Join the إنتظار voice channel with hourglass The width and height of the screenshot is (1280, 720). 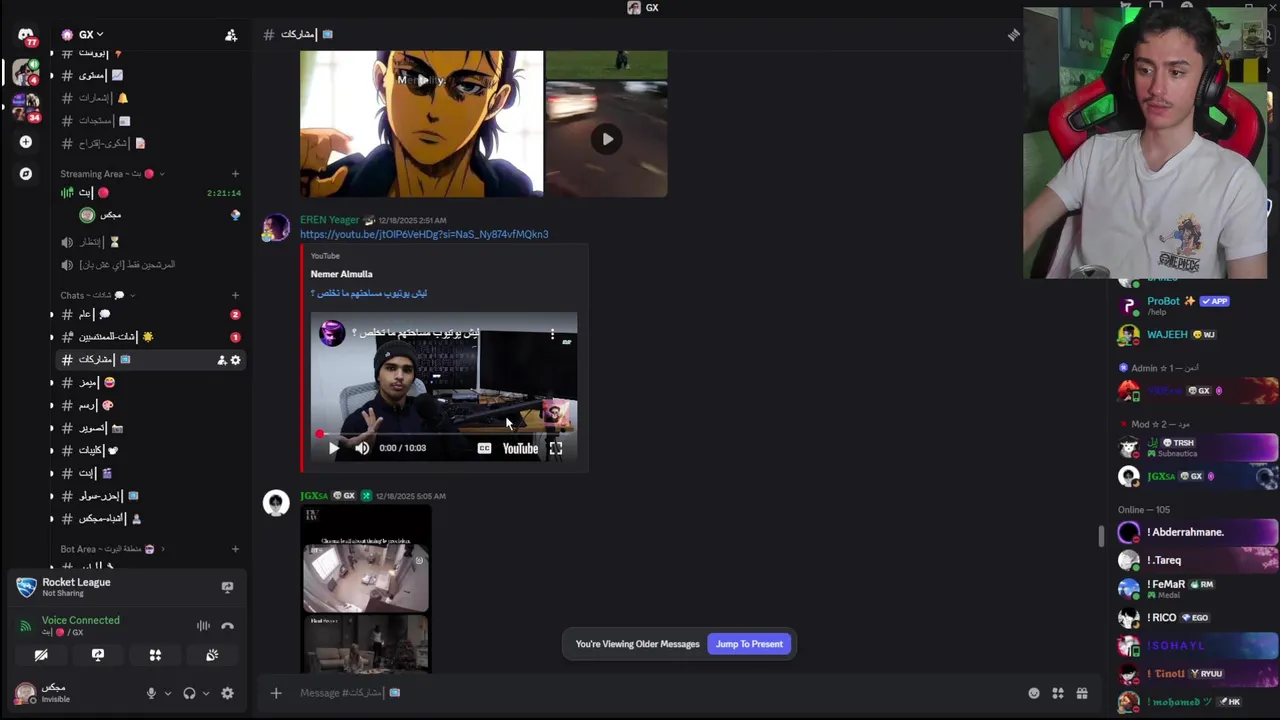point(150,242)
